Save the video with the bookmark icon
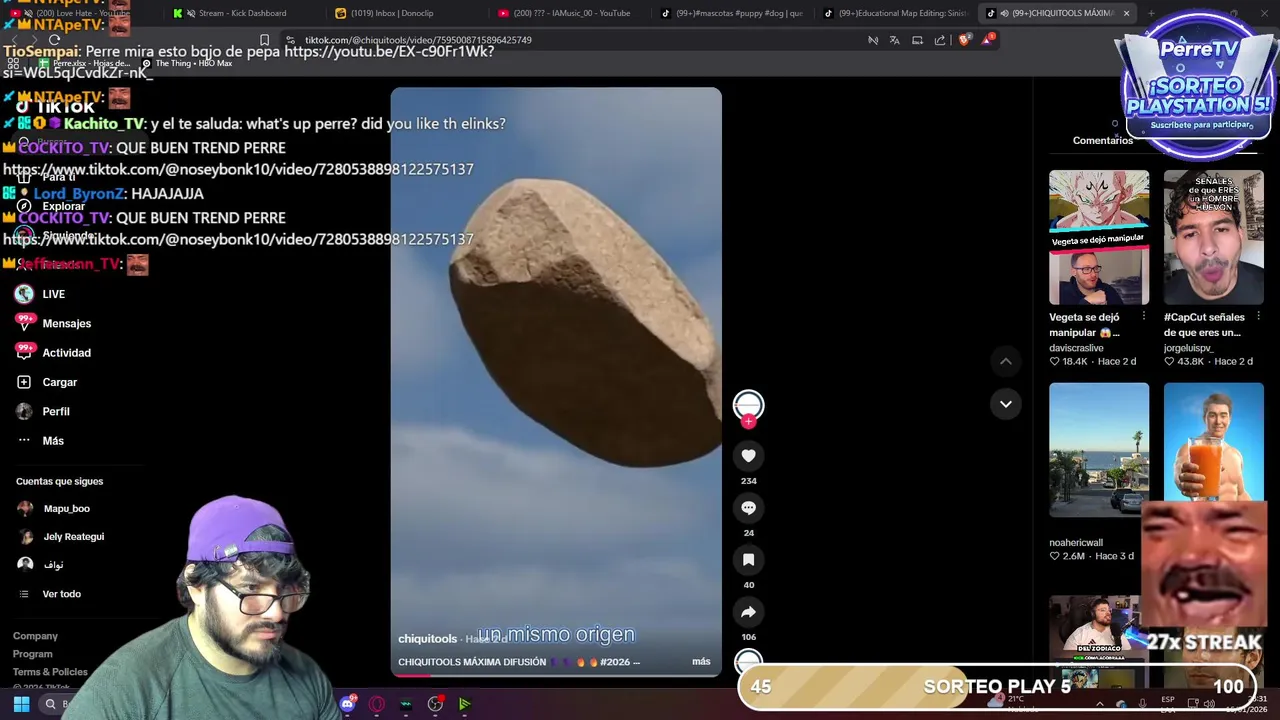1280x720 pixels. pos(748,560)
